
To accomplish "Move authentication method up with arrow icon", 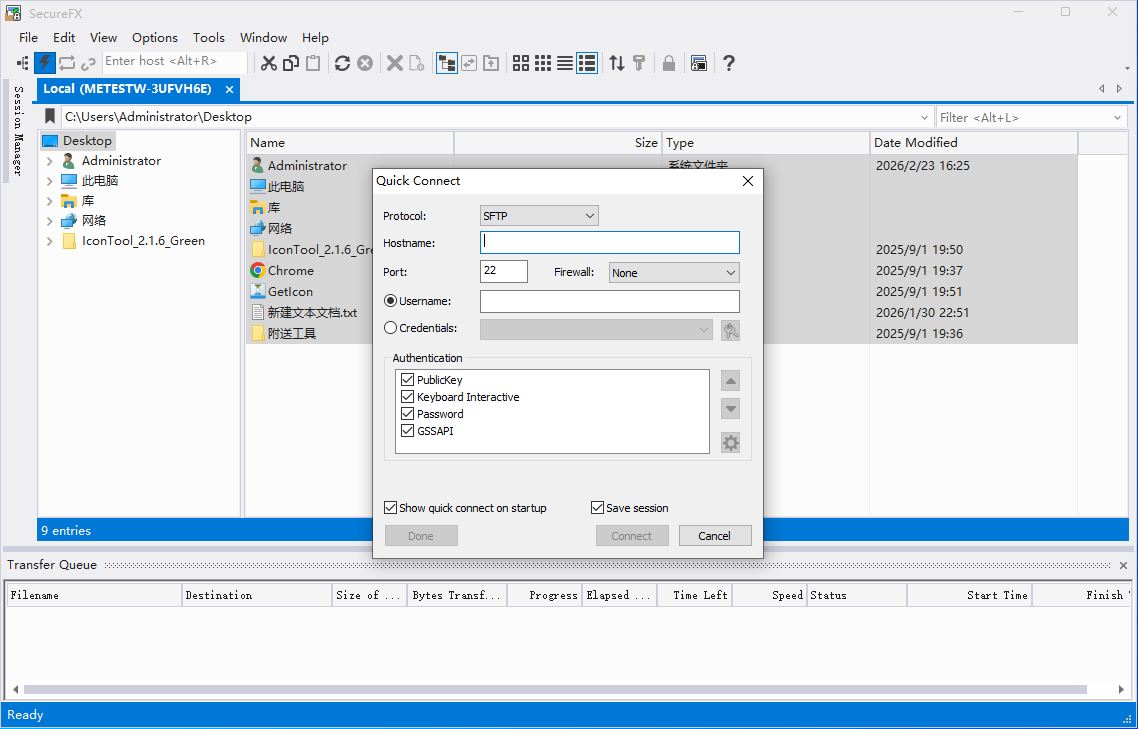I will tap(731, 381).
